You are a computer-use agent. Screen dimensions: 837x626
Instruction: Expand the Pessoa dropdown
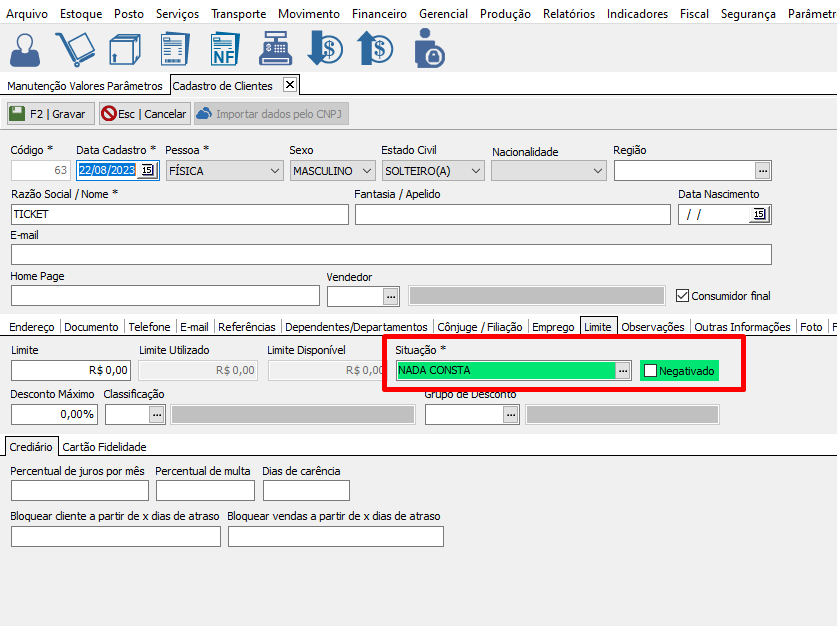275,171
